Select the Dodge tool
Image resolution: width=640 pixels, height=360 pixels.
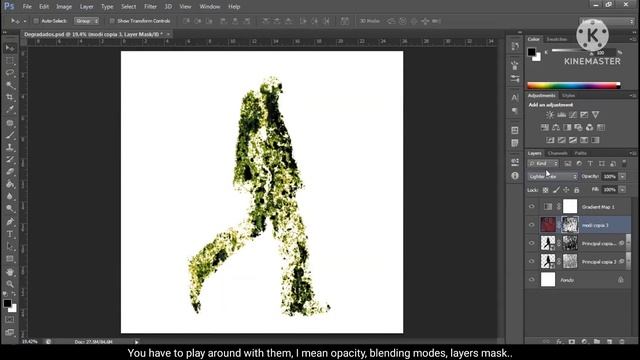pyautogui.click(x=10, y=209)
